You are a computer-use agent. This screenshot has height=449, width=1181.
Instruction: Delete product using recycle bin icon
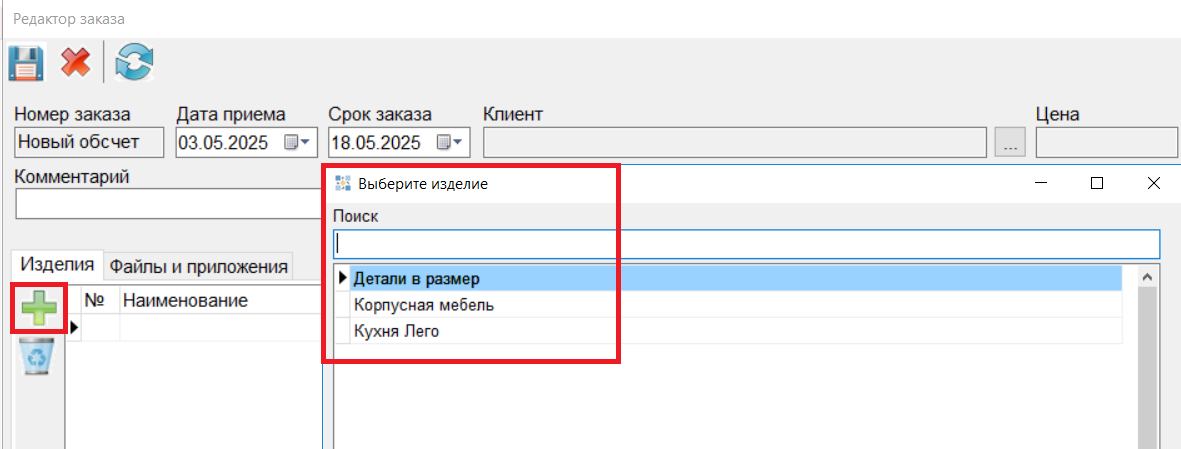click(x=39, y=356)
